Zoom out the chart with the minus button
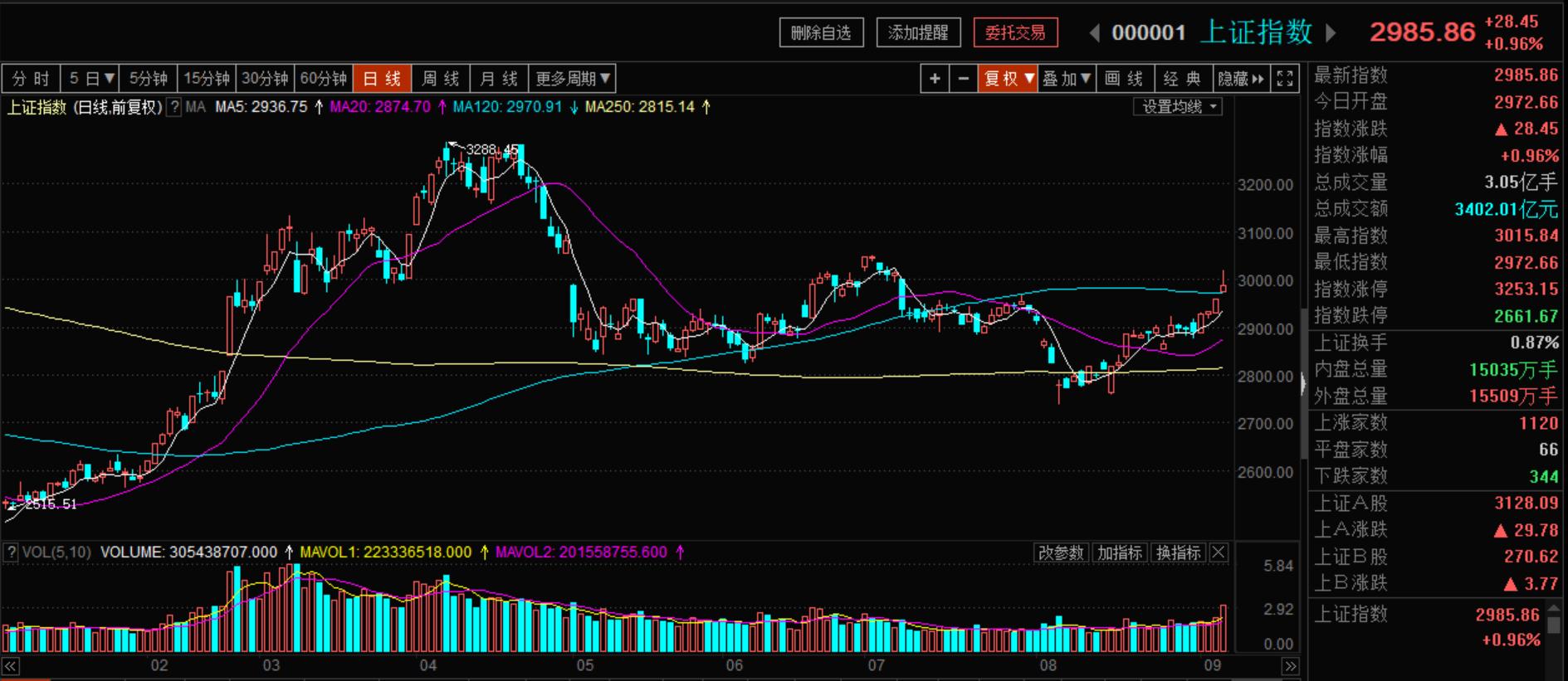Screen dimensions: 1568x681 [963, 79]
